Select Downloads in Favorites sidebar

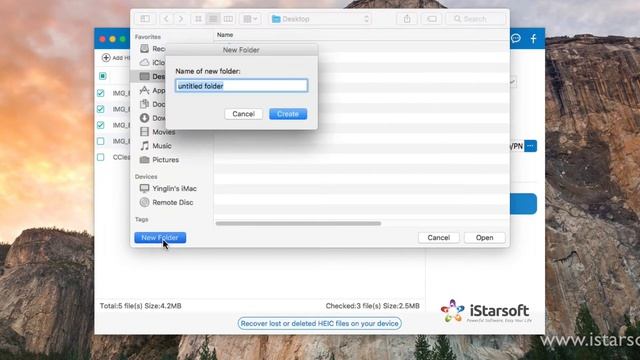152,118
